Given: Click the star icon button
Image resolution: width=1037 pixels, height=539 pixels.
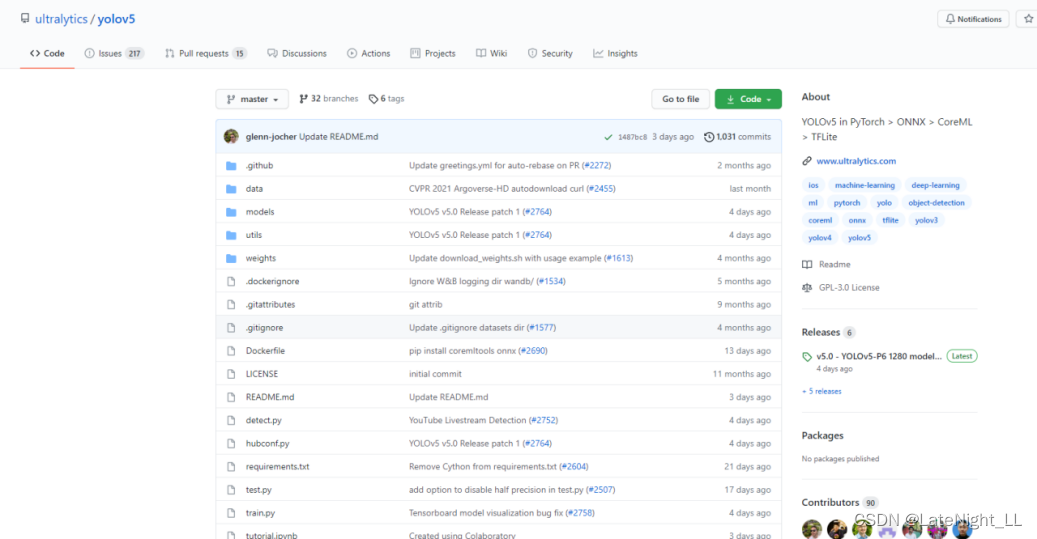Looking at the screenshot, I should (1028, 19).
